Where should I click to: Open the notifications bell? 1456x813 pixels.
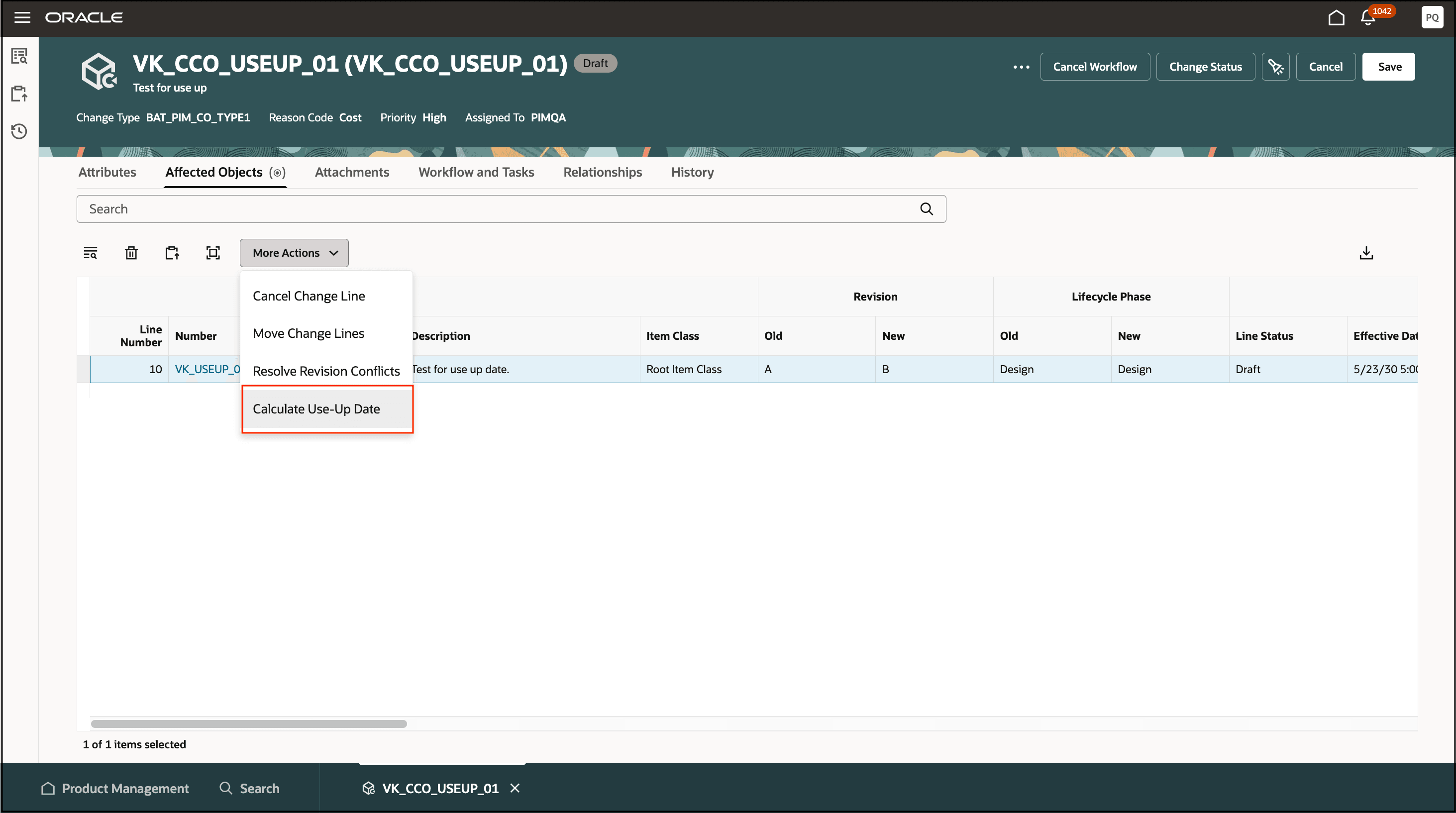(x=1367, y=17)
